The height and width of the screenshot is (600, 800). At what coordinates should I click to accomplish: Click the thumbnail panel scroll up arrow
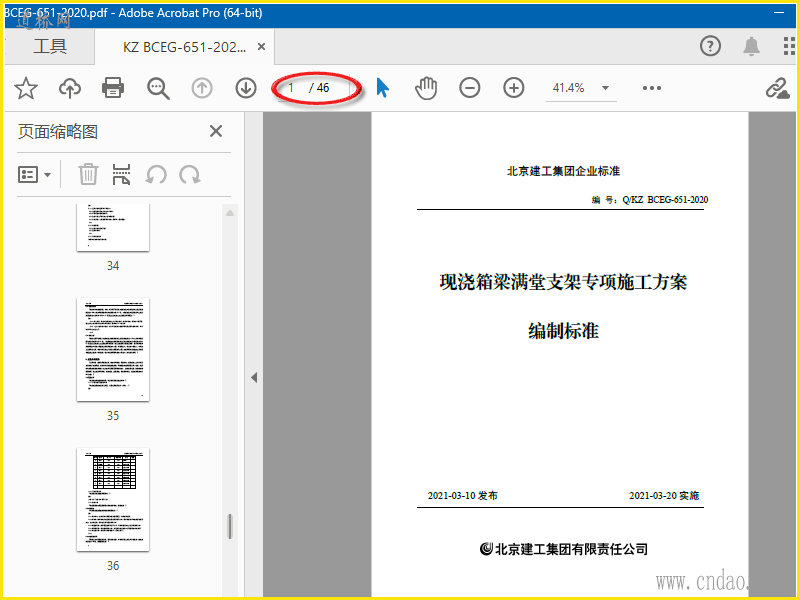pyautogui.click(x=230, y=213)
